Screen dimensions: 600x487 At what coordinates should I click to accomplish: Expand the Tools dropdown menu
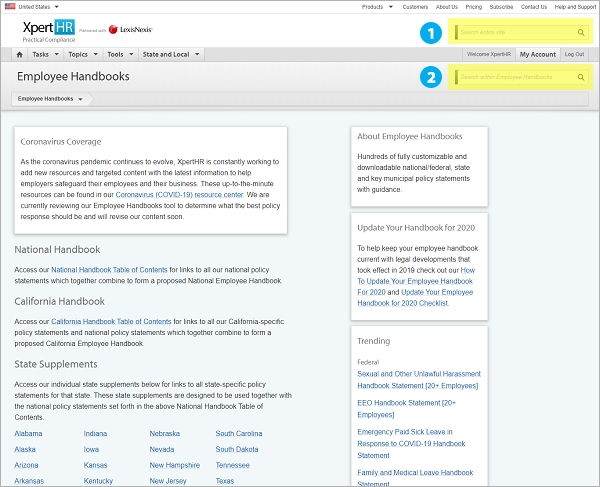coord(120,55)
